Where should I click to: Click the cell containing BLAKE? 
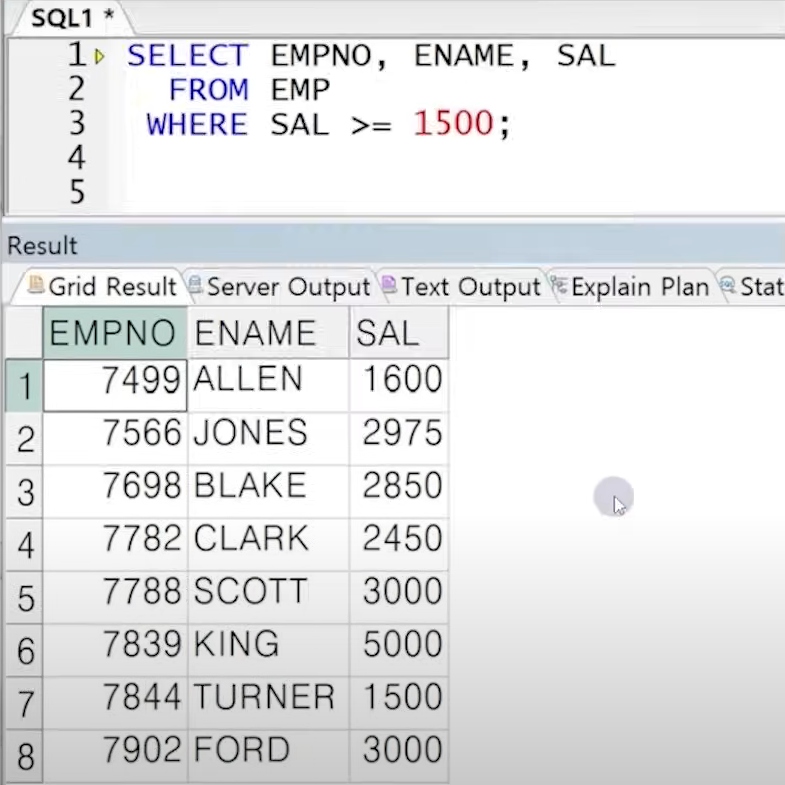[x=268, y=492]
